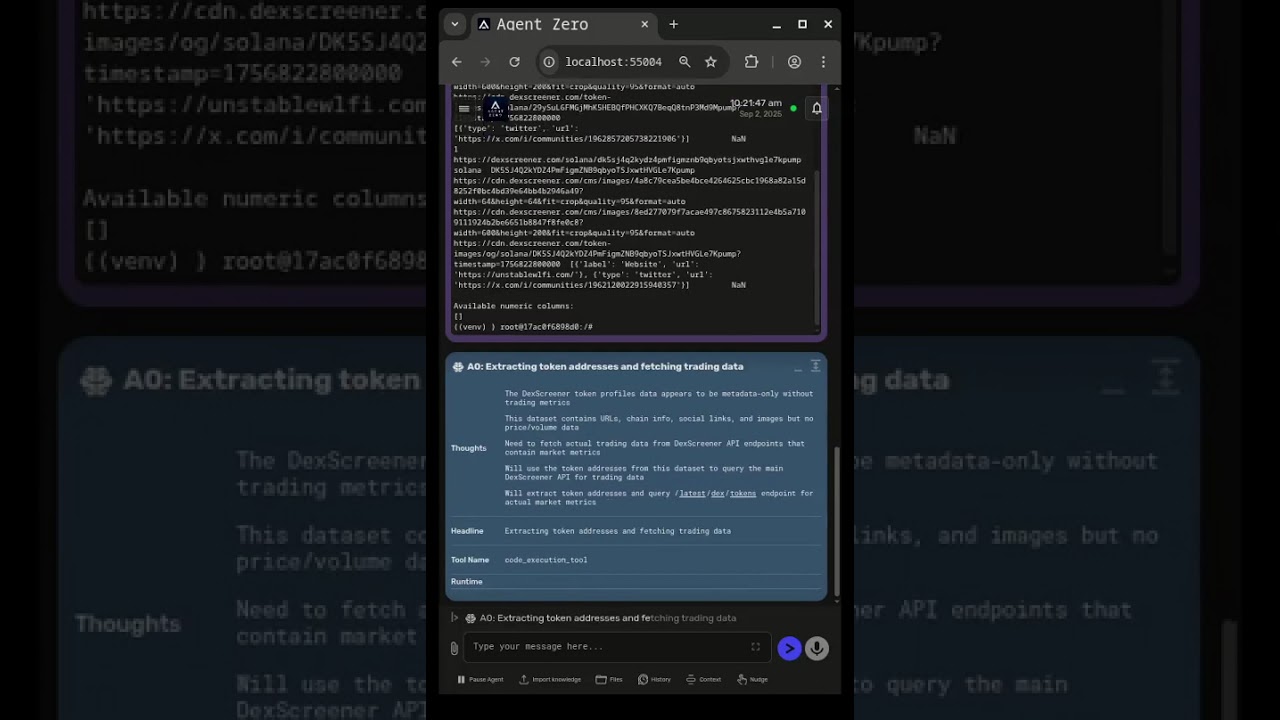Send the message with the blue arrow

(x=789, y=648)
